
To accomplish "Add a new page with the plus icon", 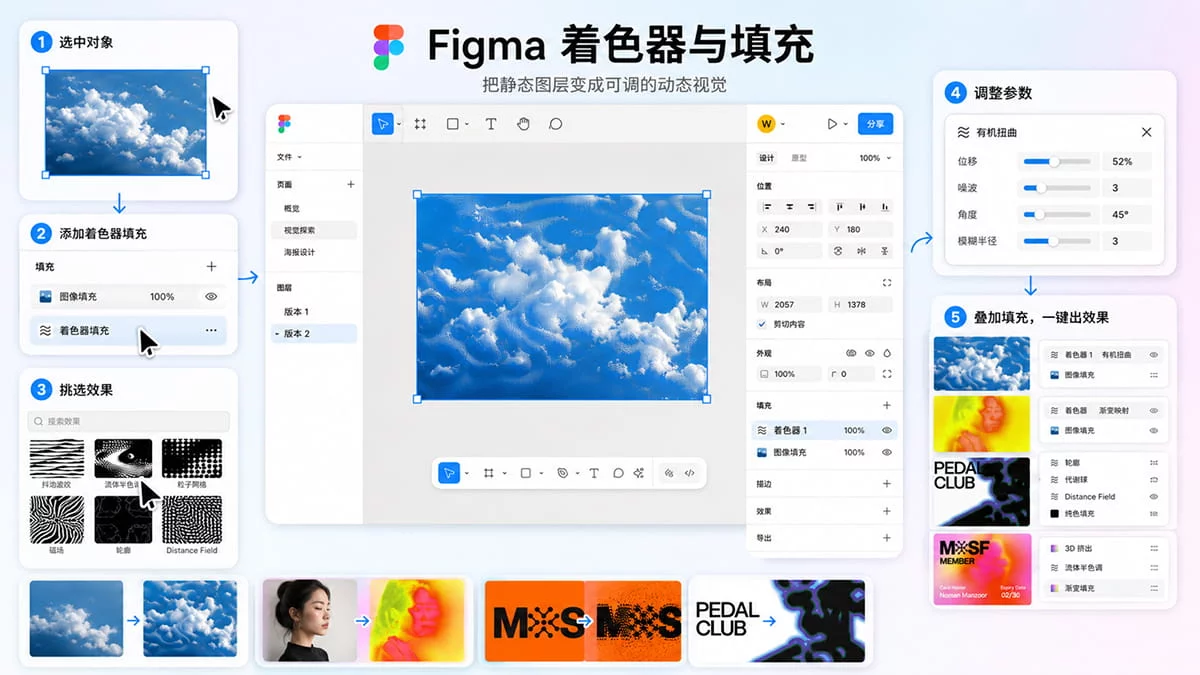I will click(350, 185).
